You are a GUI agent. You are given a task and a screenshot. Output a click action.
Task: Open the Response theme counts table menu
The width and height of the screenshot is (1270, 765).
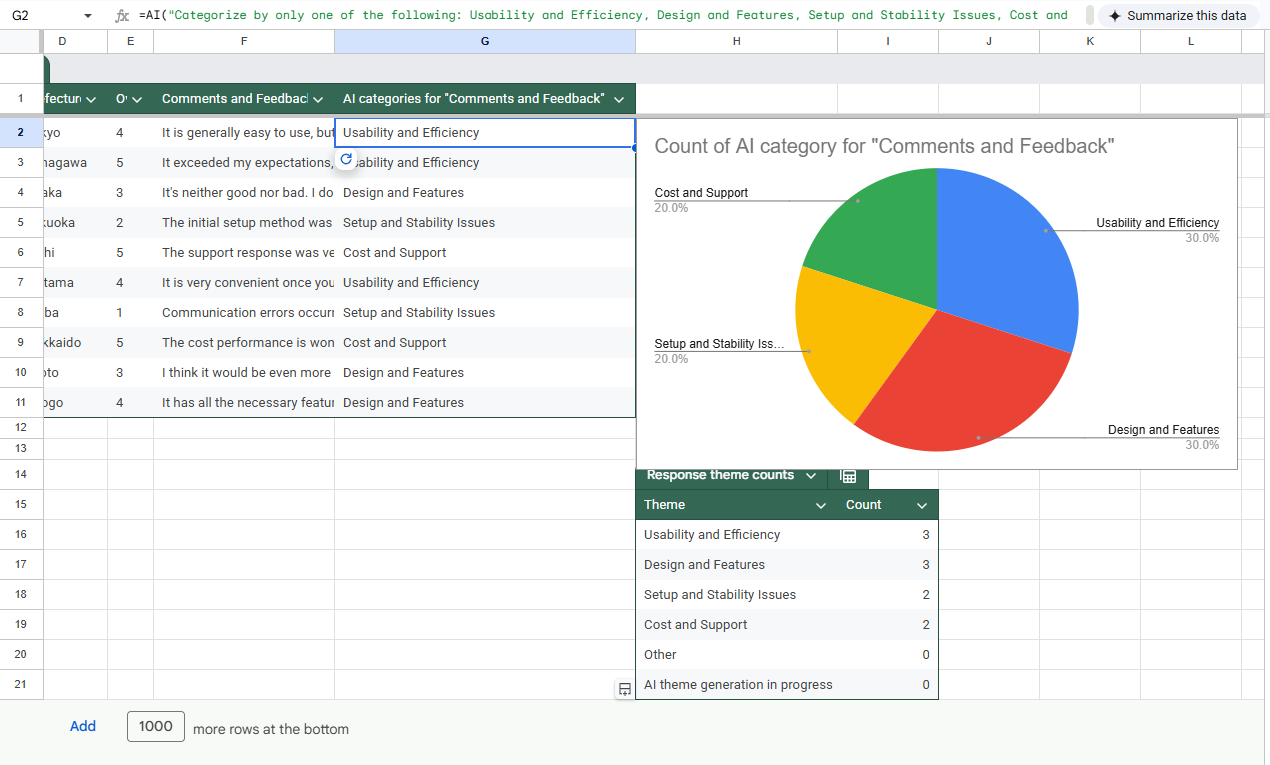coord(810,476)
